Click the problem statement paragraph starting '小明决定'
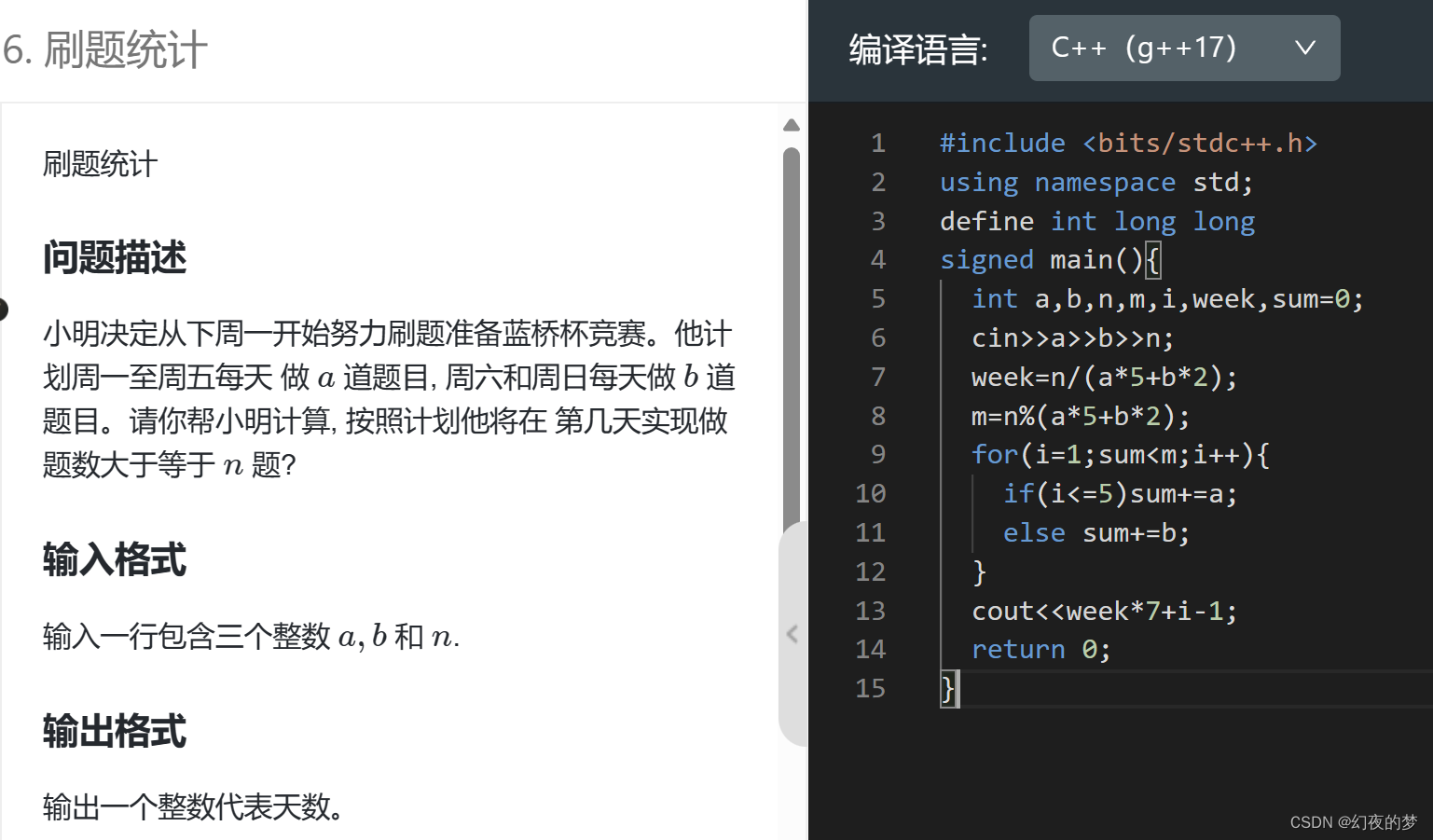Viewport: 1433px width, 840px height. 389,398
